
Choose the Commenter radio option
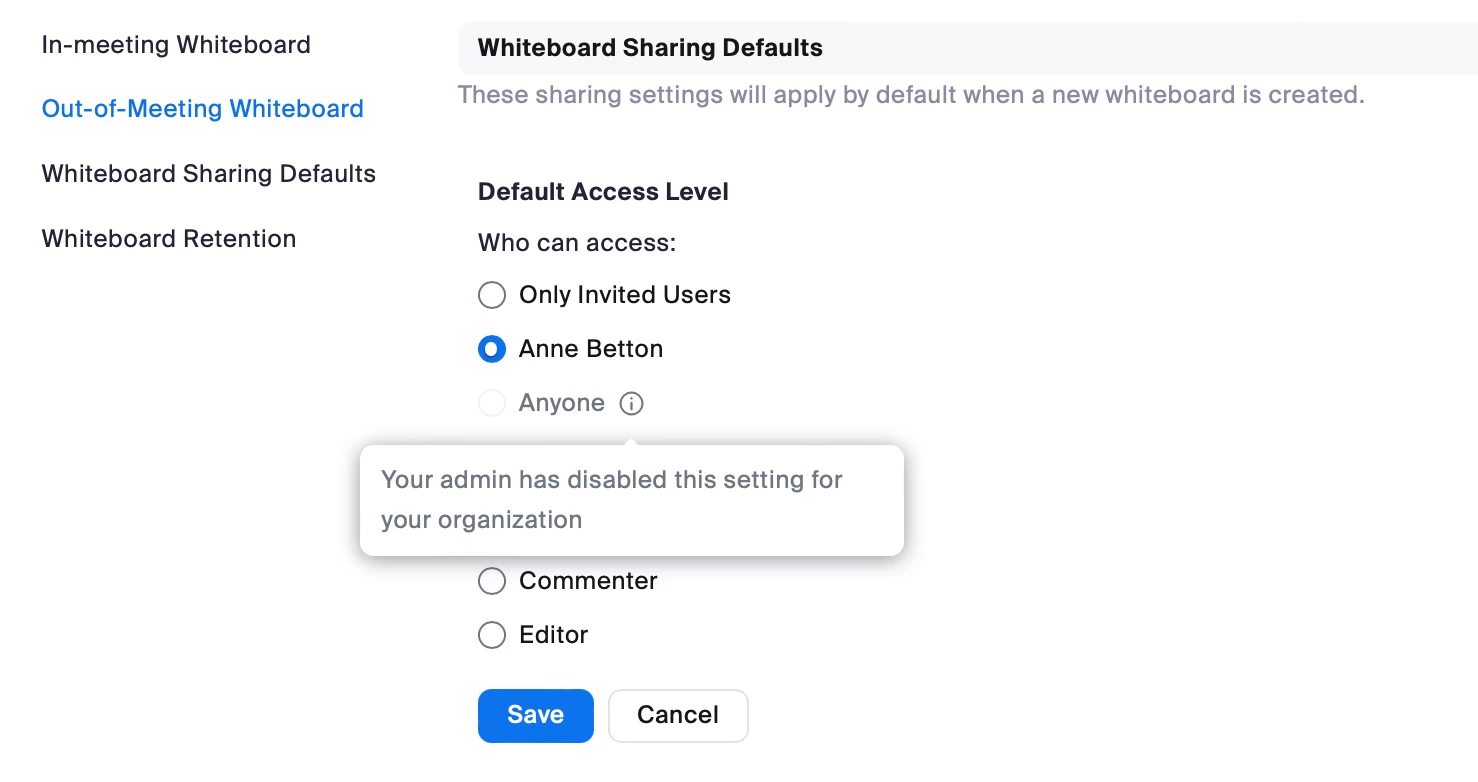pos(492,581)
